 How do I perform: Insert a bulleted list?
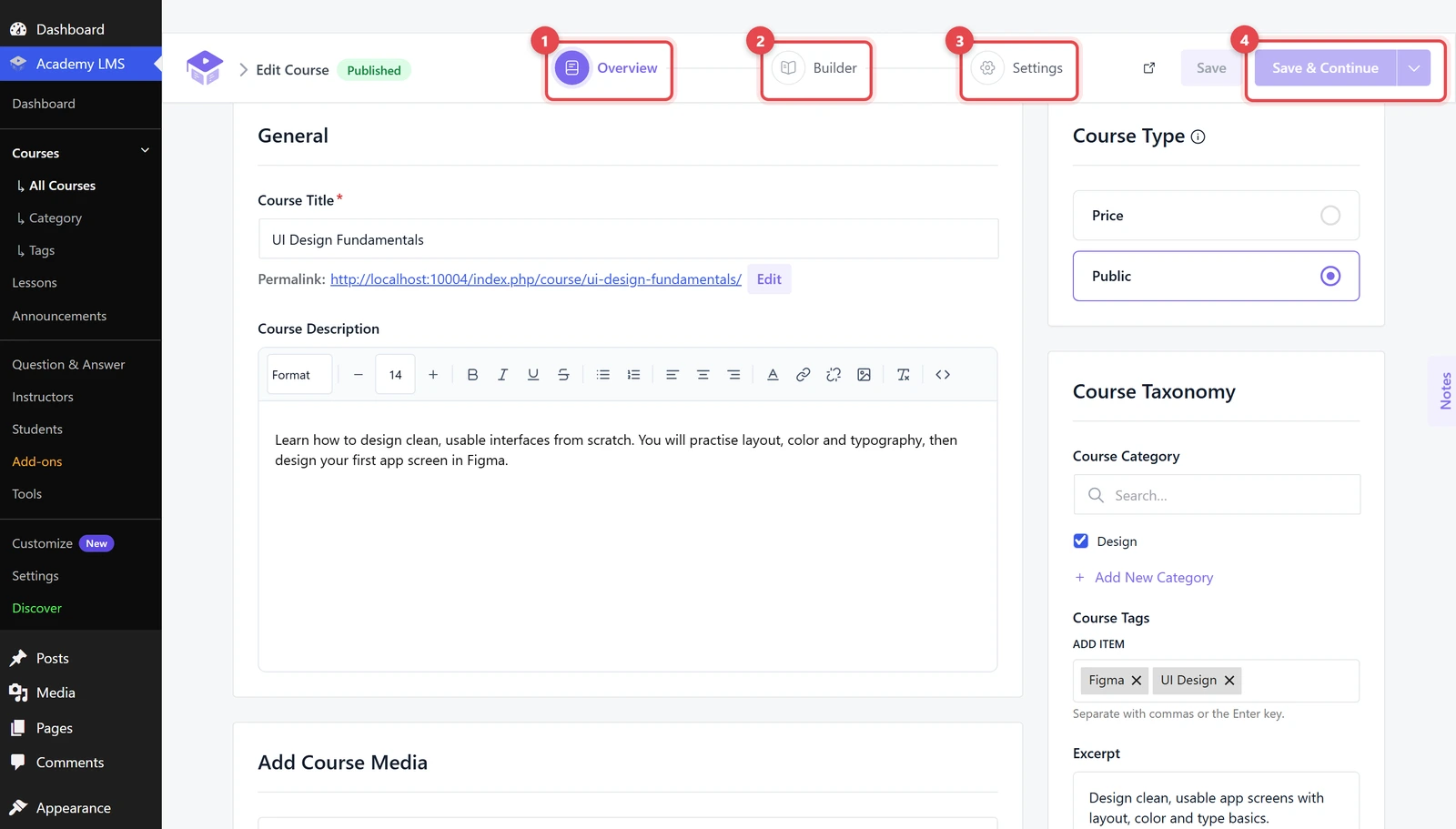coord(603,375)
